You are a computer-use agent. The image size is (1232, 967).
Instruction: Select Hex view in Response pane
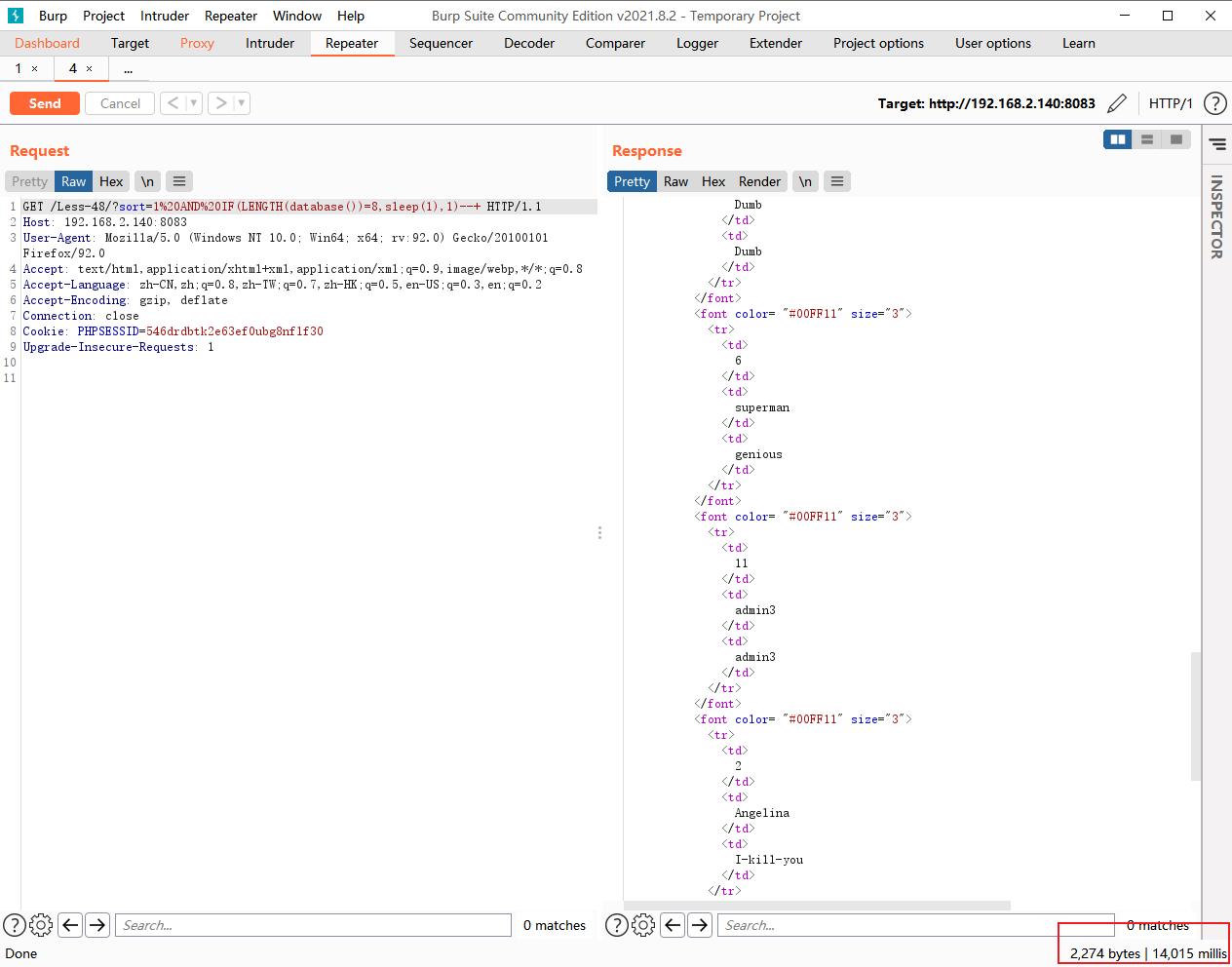(x=713, y=181)
